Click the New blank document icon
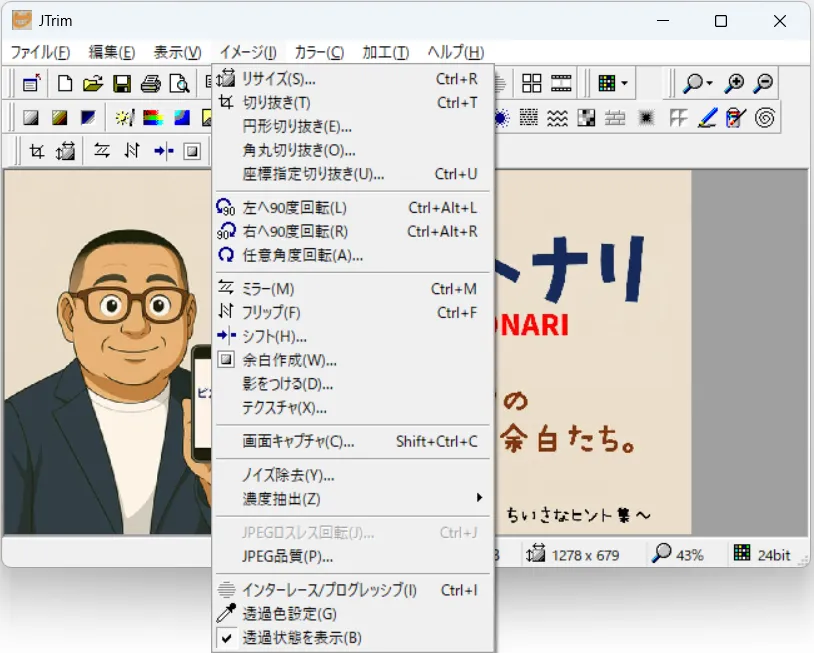Screen dimensions: 814x653 click(x=65, y=84)
